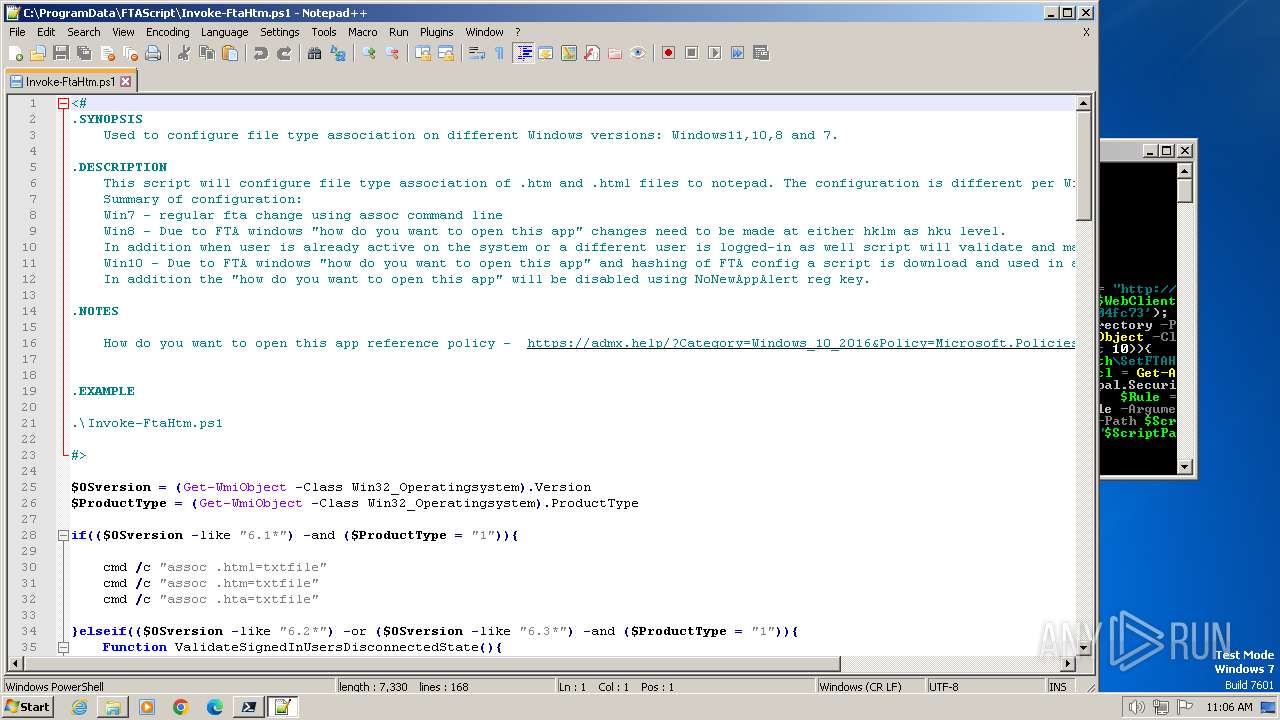Viewport: 1280px width, 720px height.
Task: Open the admx.help policy hyperlink
Action: (801, 343)
